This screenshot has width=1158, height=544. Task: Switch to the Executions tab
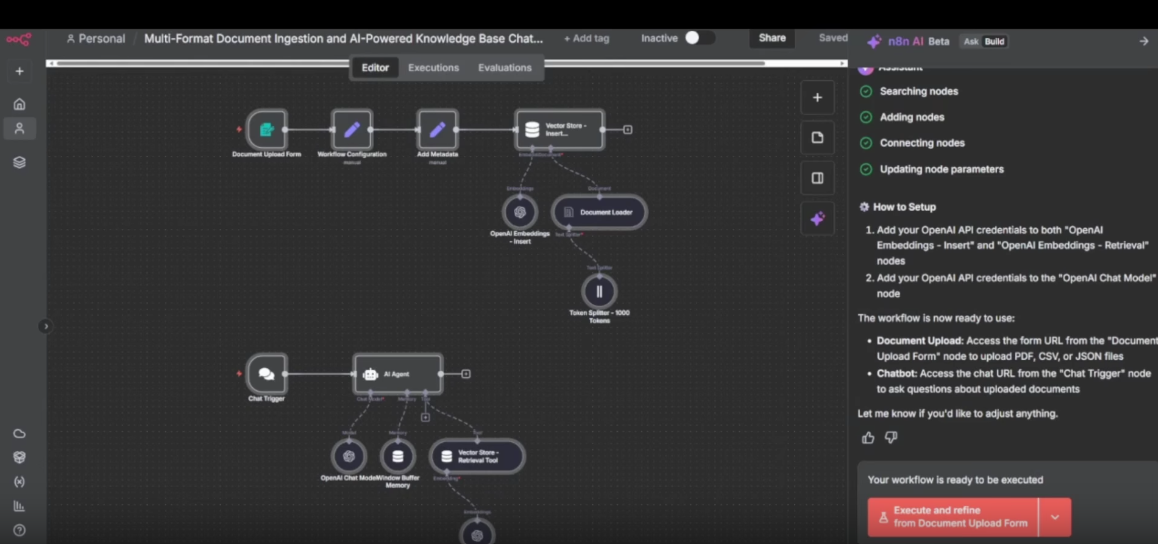[433, 68]
